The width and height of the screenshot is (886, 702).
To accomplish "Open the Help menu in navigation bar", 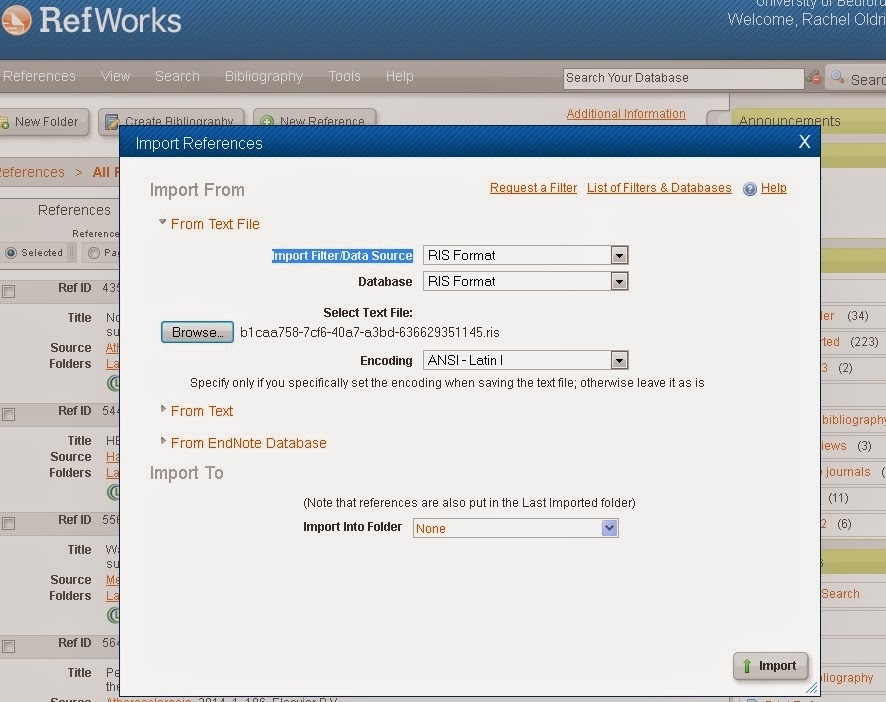I will (399, 76).
